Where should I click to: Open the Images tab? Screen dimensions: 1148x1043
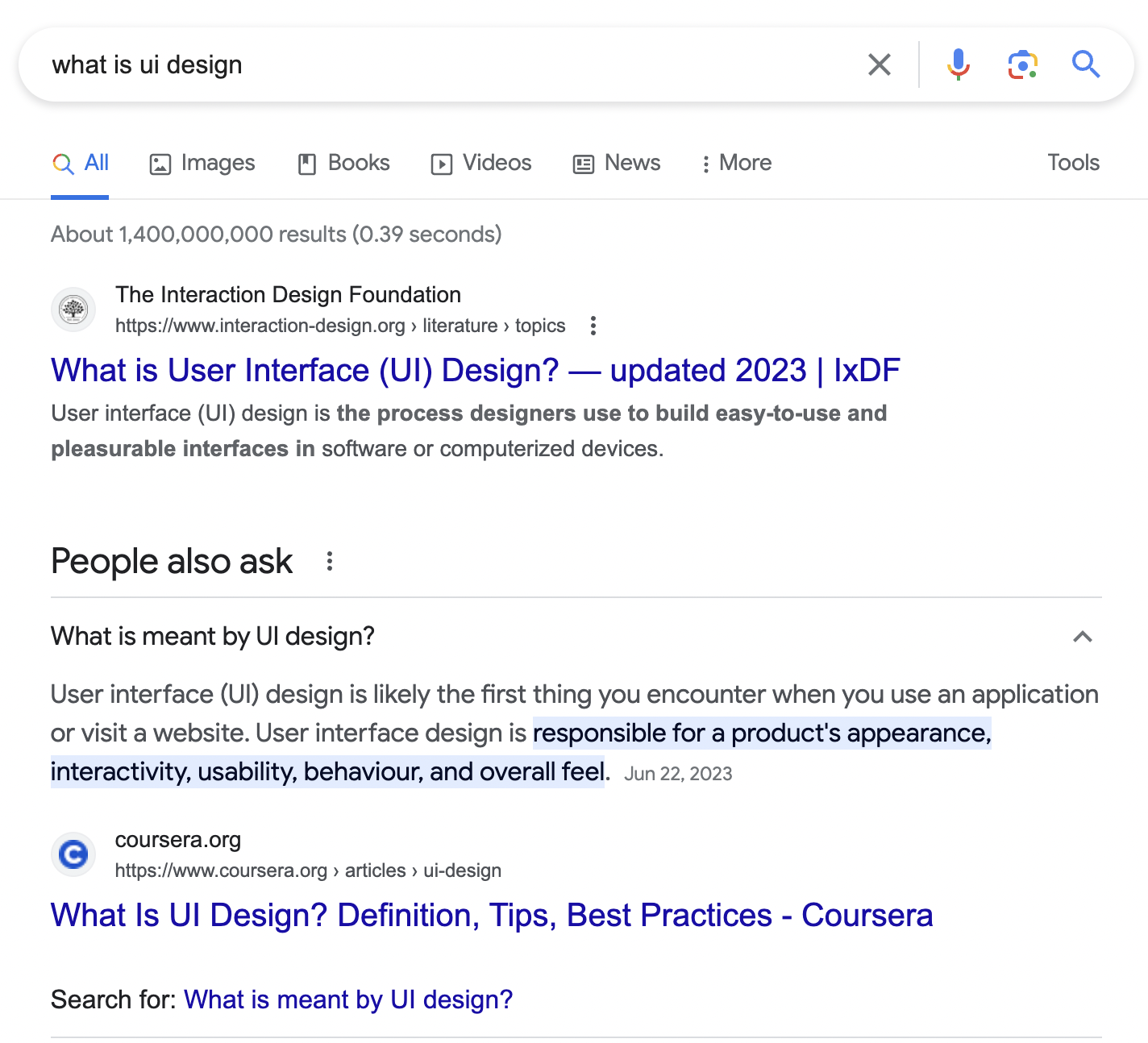click(202, 164)
